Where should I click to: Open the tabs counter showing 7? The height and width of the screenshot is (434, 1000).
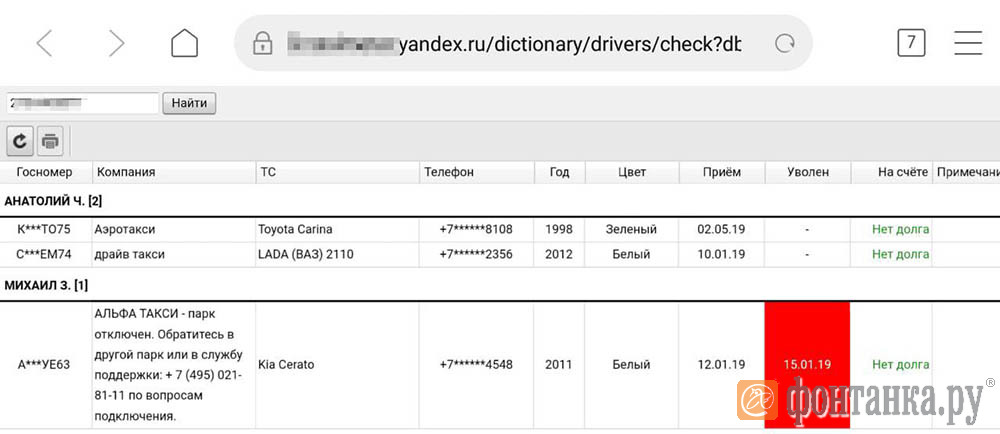(911, 43)
